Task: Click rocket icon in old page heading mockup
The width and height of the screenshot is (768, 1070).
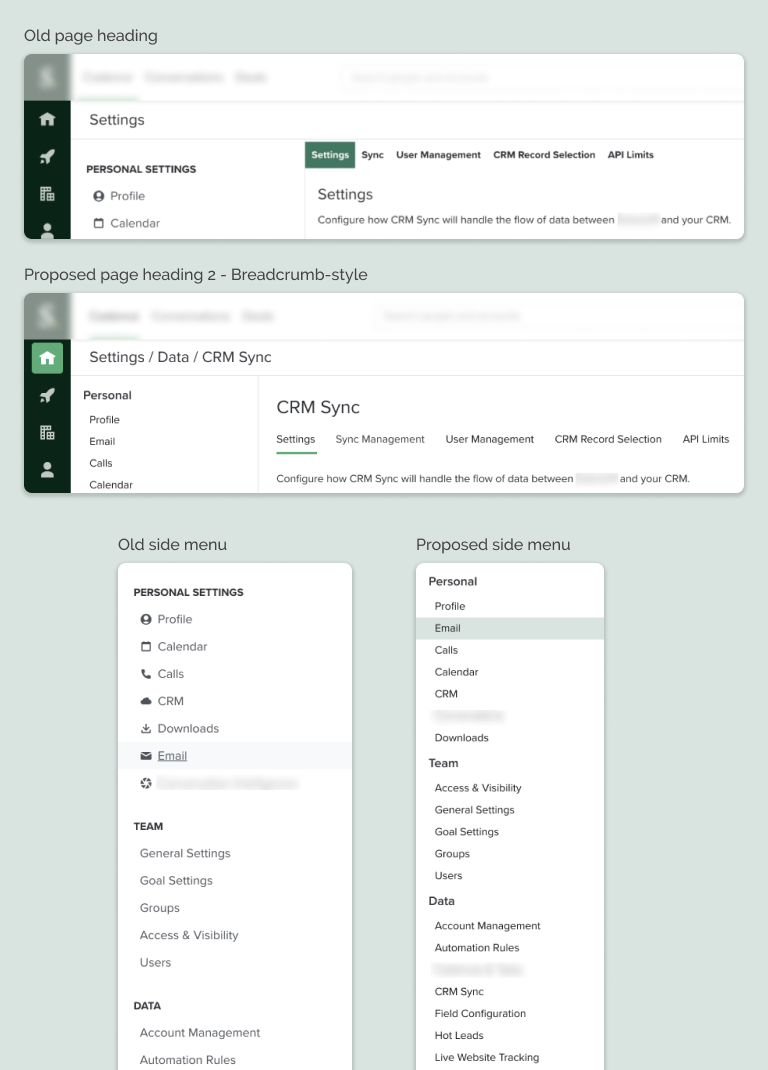Action: (x=47, y=156)
